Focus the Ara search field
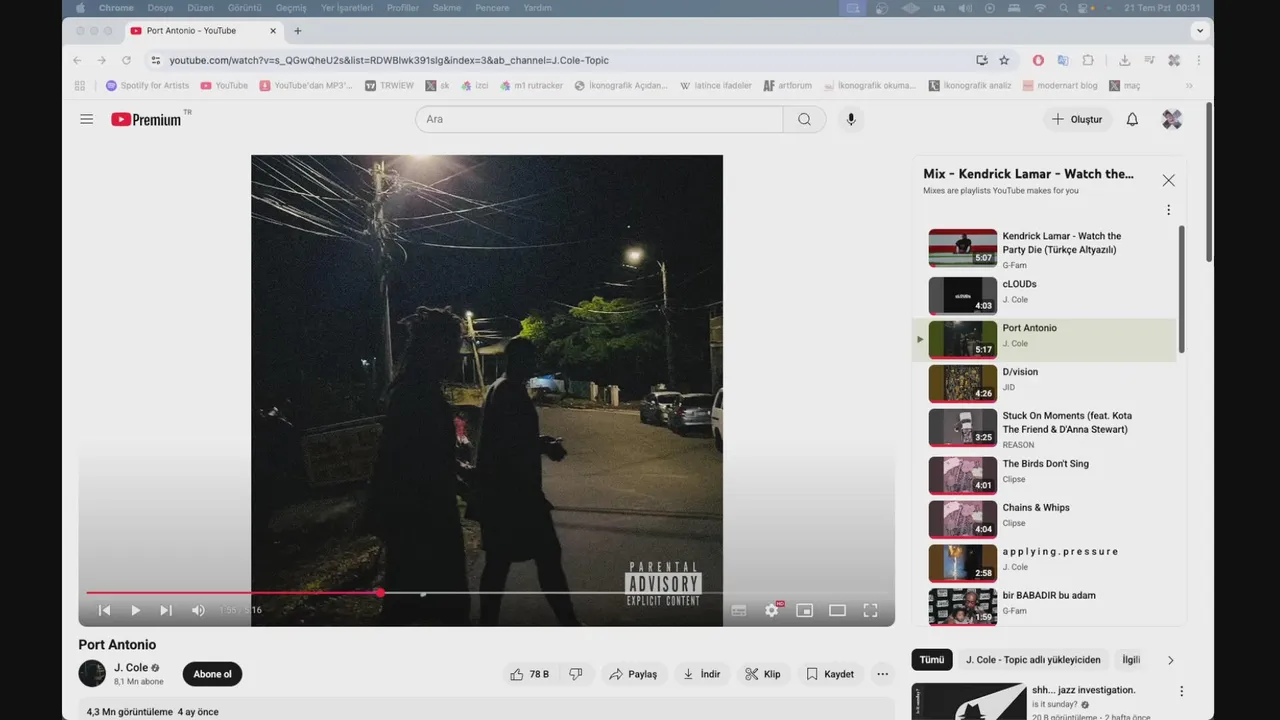The height and width of the screenshot is (720, 1280). (x=600, y=119)
